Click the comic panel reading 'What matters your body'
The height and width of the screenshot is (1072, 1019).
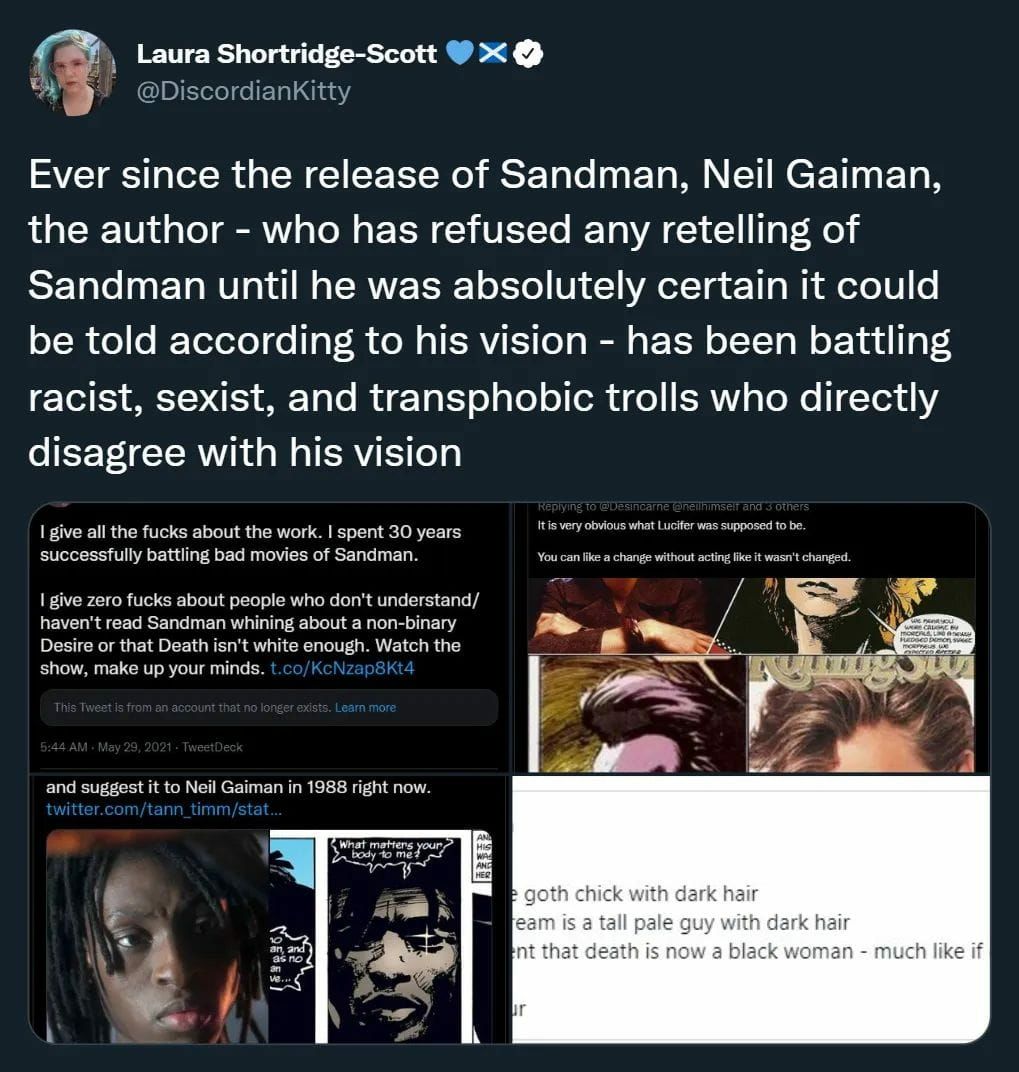(x=393, y=937)
